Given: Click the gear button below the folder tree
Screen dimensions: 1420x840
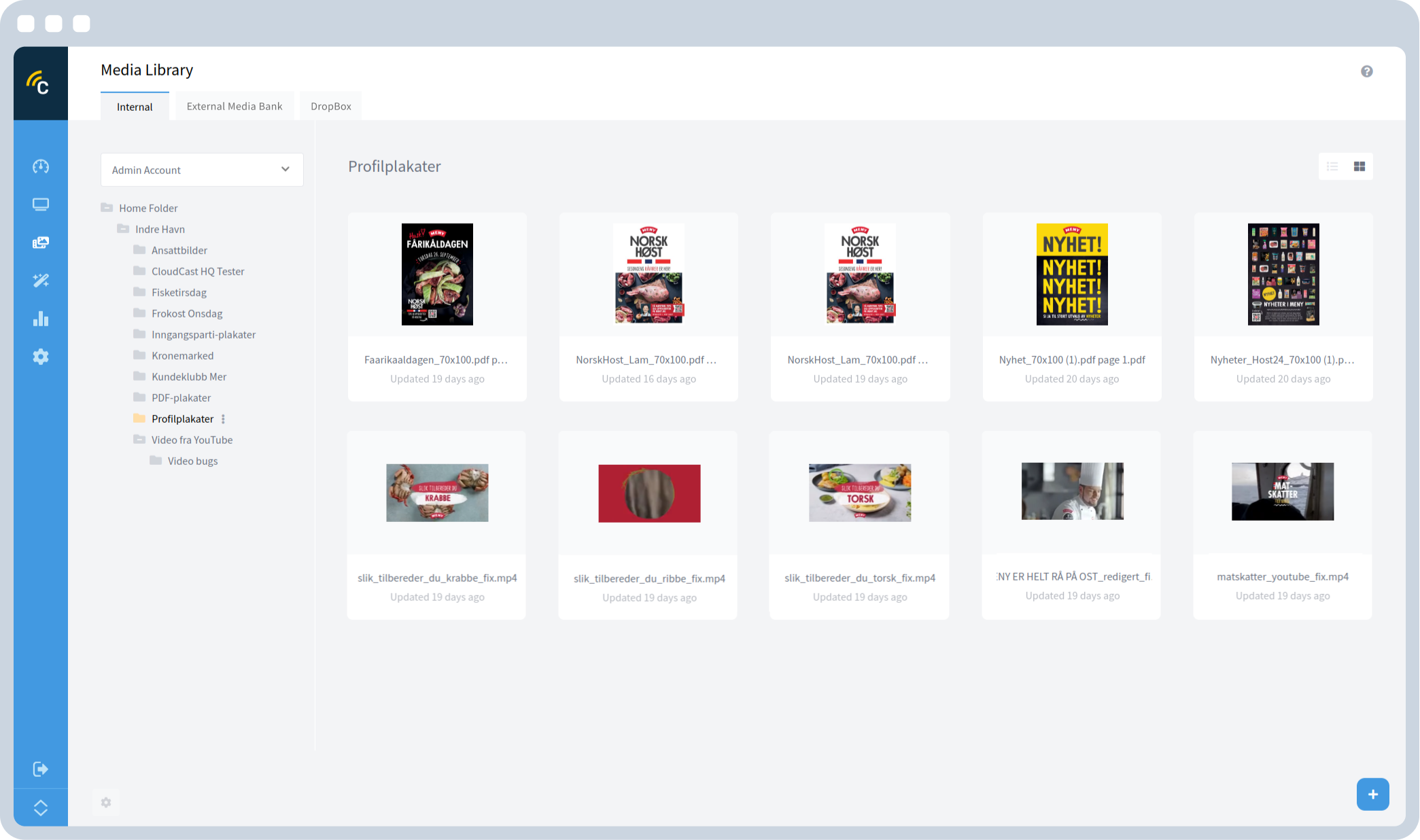Looking at the screenshot, I should [x=106, y=803].
